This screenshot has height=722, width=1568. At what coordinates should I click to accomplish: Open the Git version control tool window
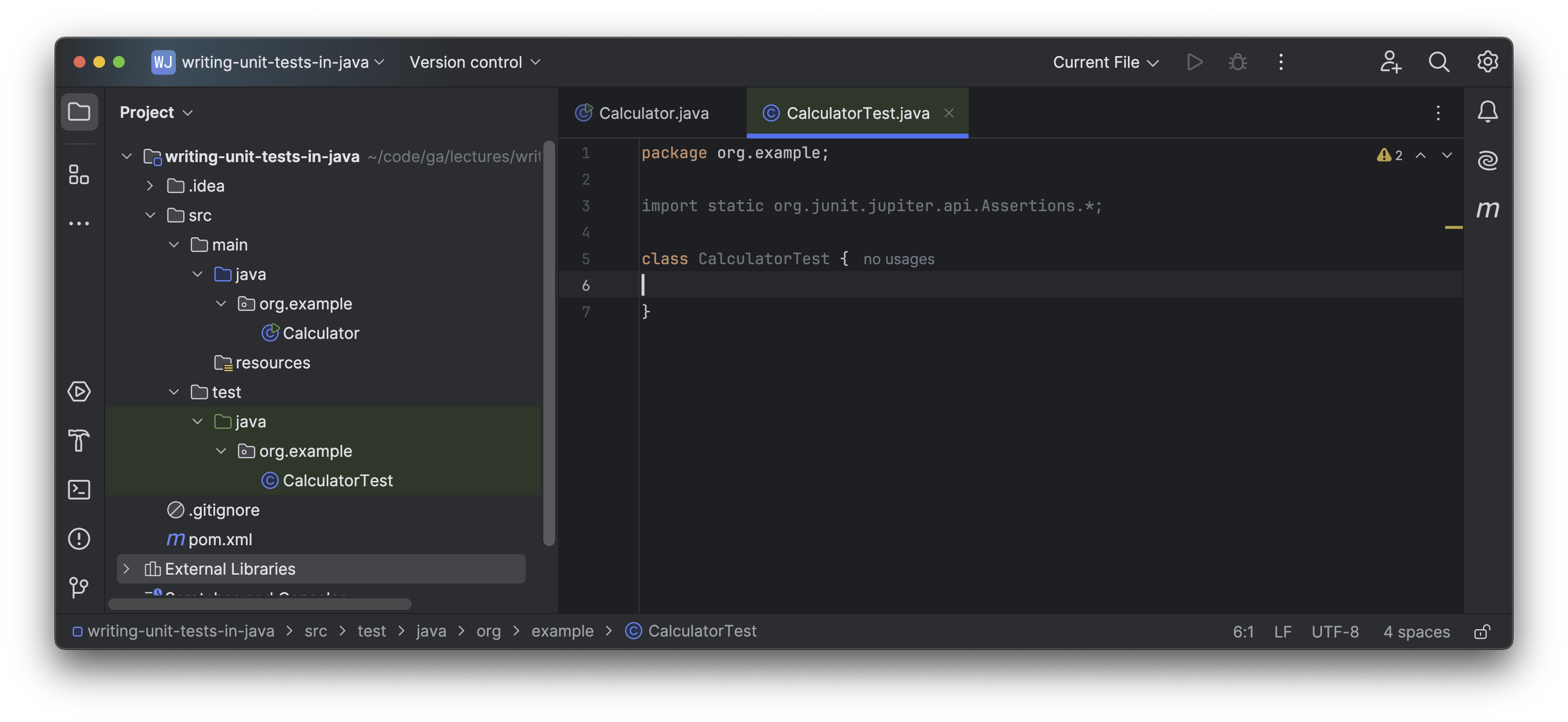(79, 587)
